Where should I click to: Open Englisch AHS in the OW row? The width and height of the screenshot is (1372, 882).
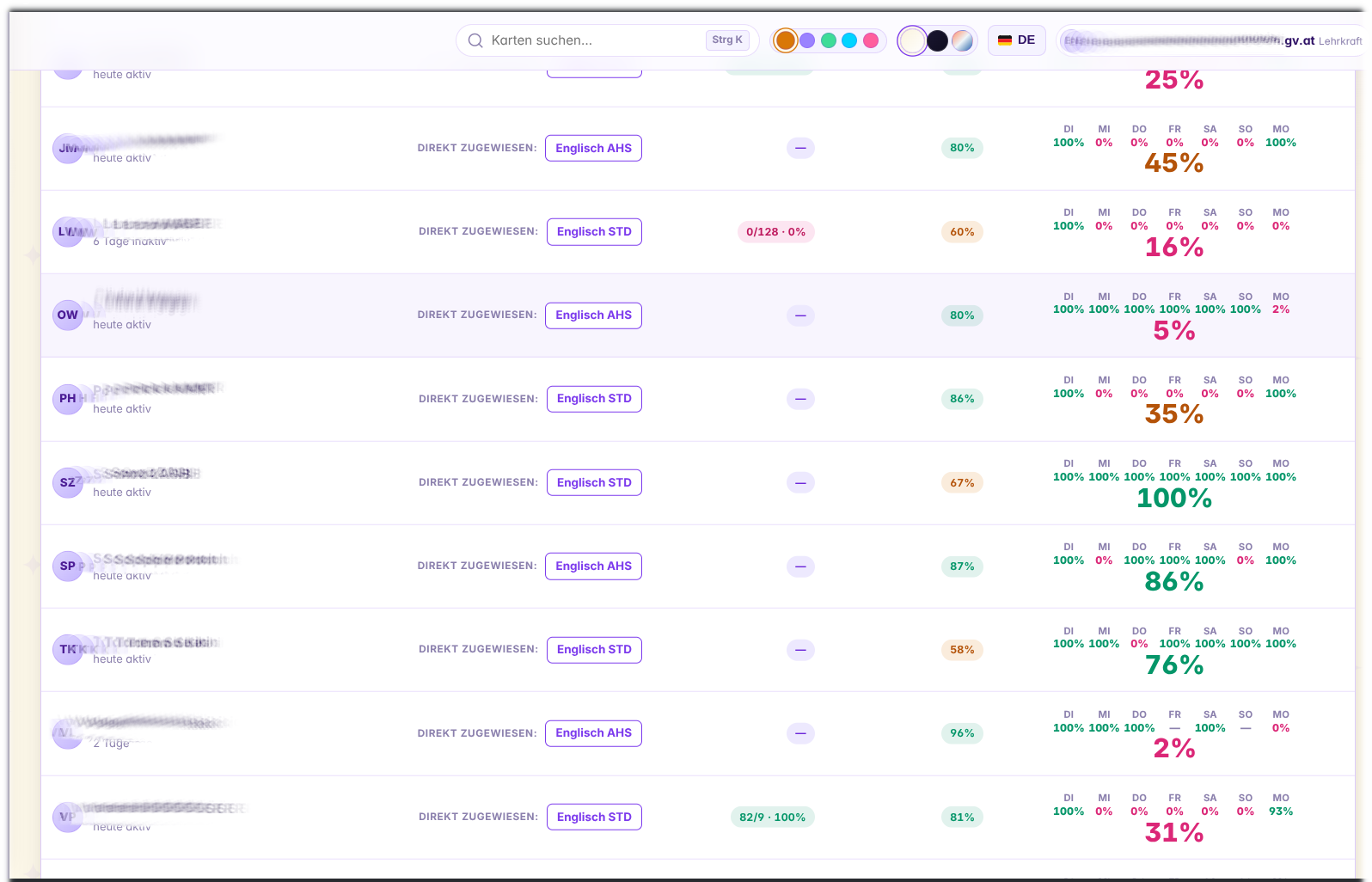593,315
